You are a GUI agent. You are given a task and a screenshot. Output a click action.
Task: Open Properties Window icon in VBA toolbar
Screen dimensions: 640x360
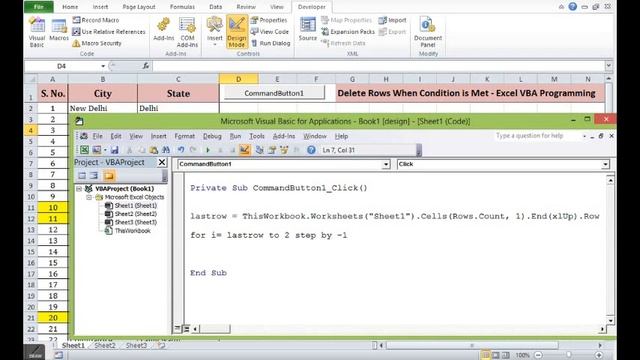pos(272,150)
